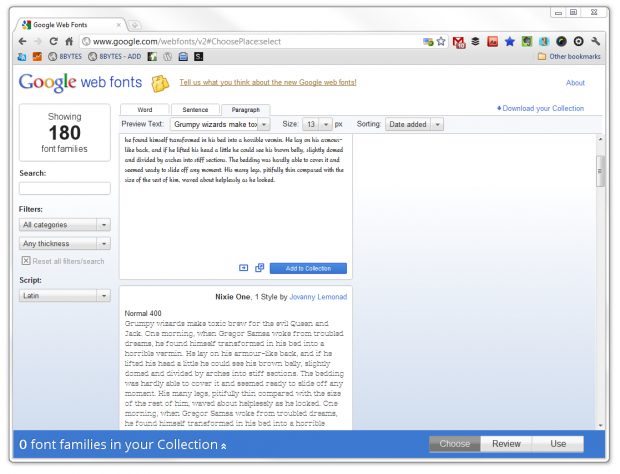Open the translate icon in address bar

(428, 42)
